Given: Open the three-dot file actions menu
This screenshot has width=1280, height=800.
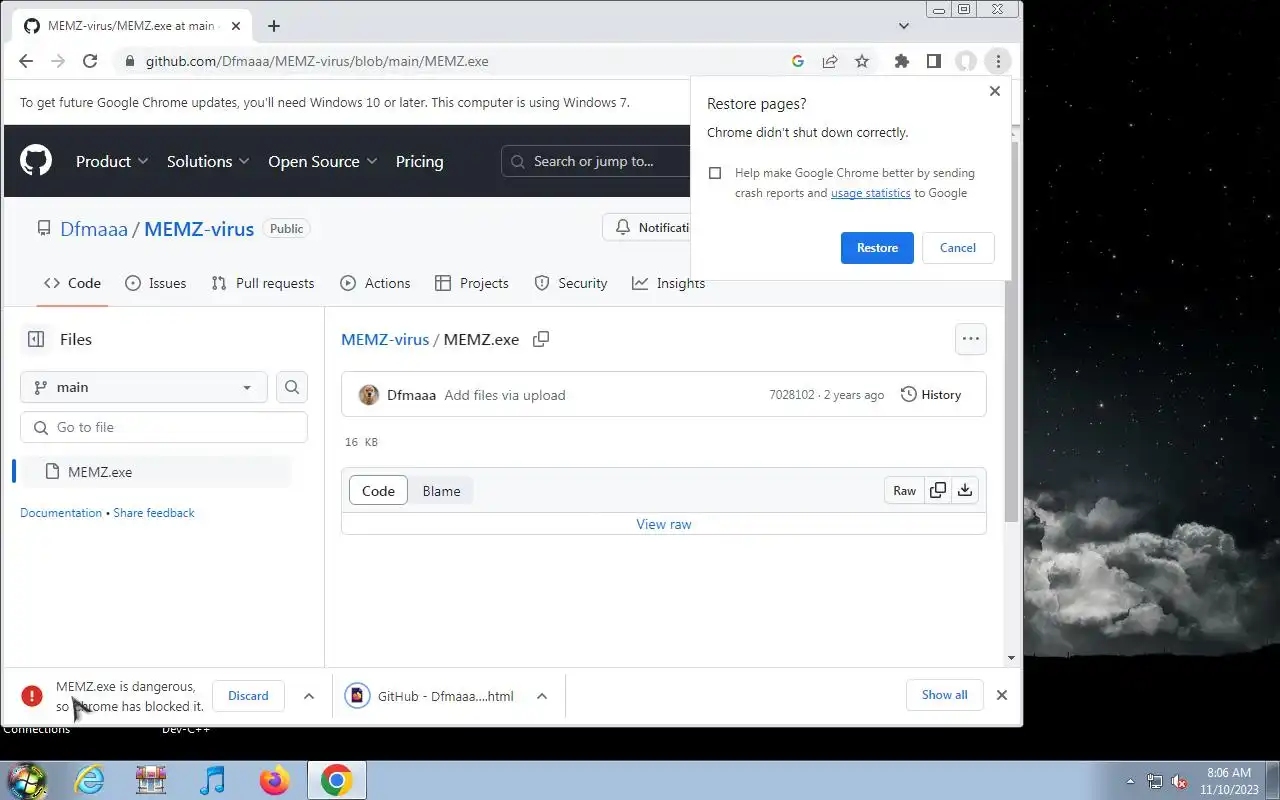Looking at the screenshot, I should click(971, 339).
